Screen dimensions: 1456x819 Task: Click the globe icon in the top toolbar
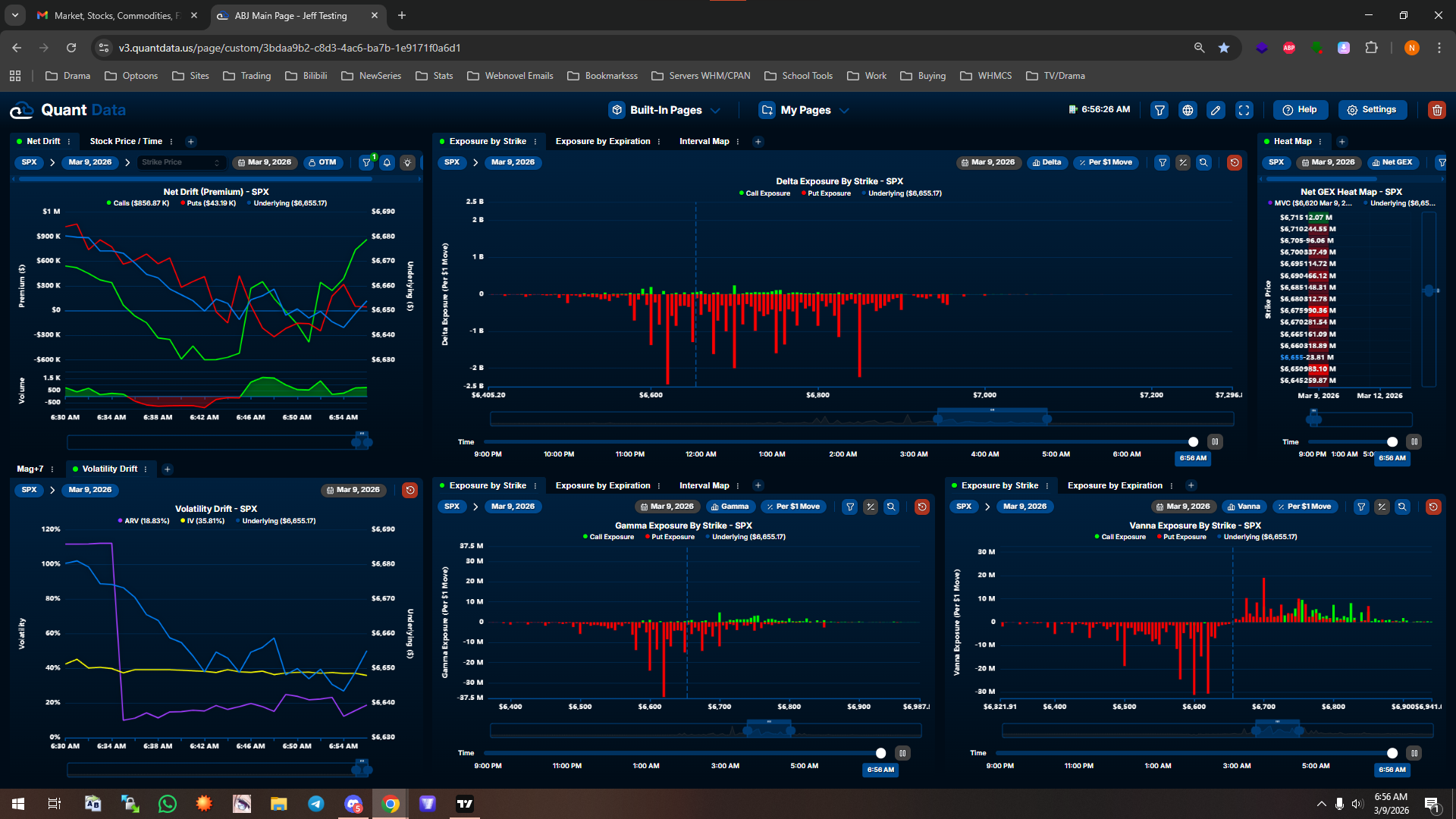(1188, 110)
